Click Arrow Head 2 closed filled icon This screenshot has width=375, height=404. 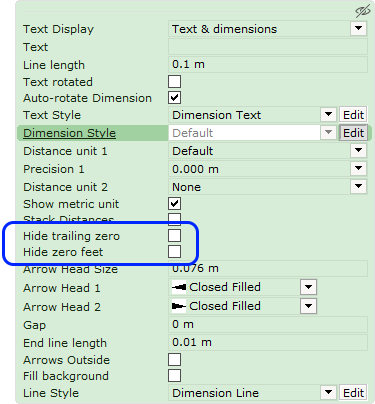pos(179,306)
